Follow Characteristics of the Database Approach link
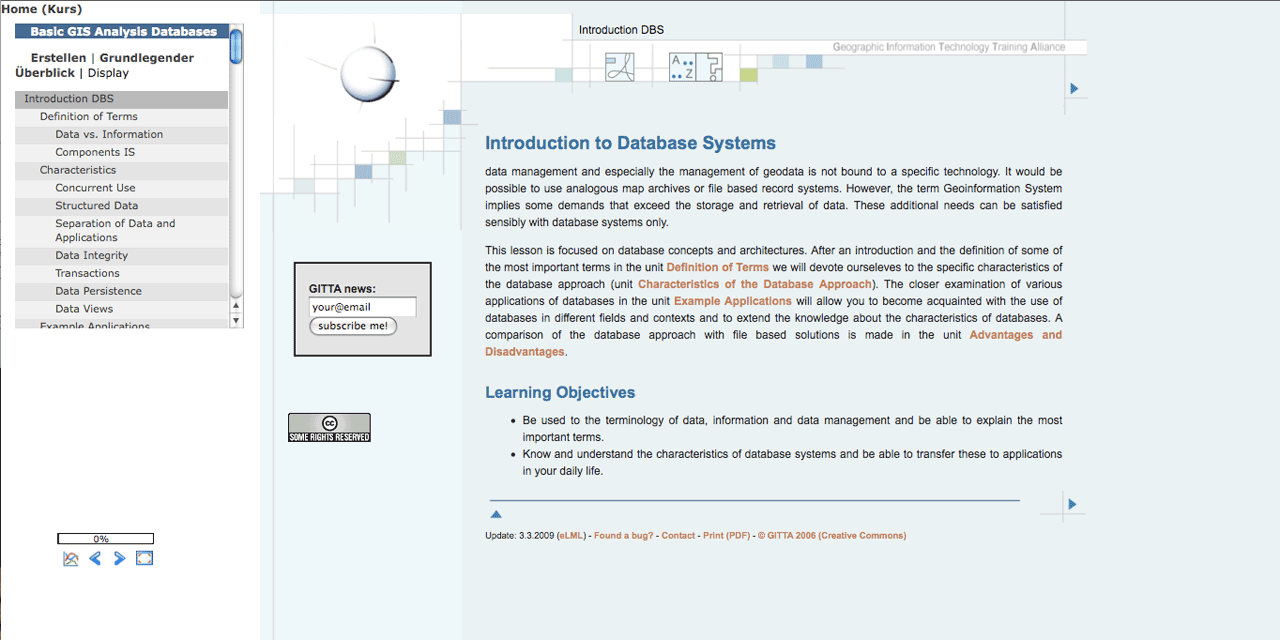The height and width of the screenshot is (640, 1280). [754, 284]
